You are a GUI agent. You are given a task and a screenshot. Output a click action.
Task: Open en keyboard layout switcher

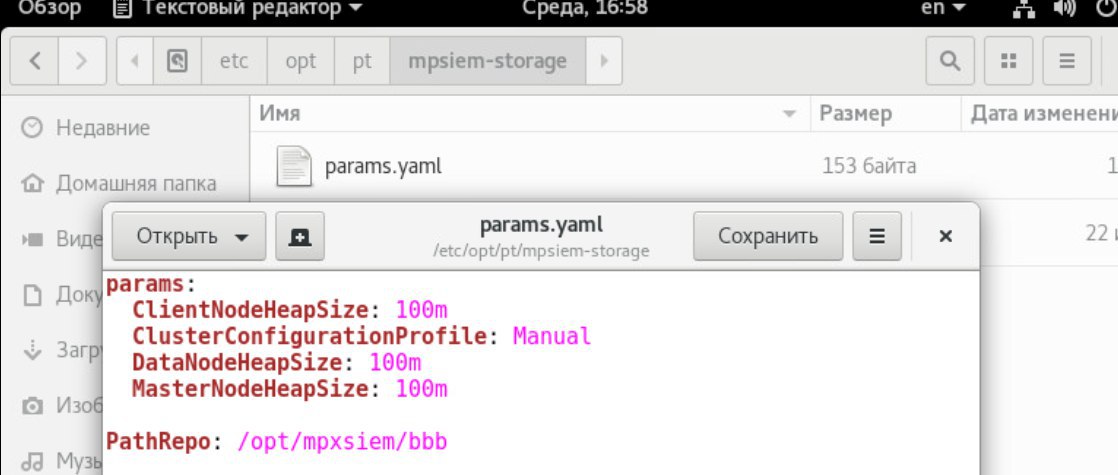point(945,10)
